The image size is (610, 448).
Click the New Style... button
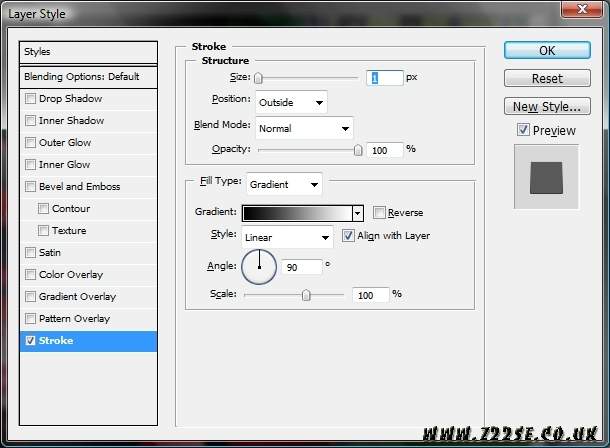[547, 107]
